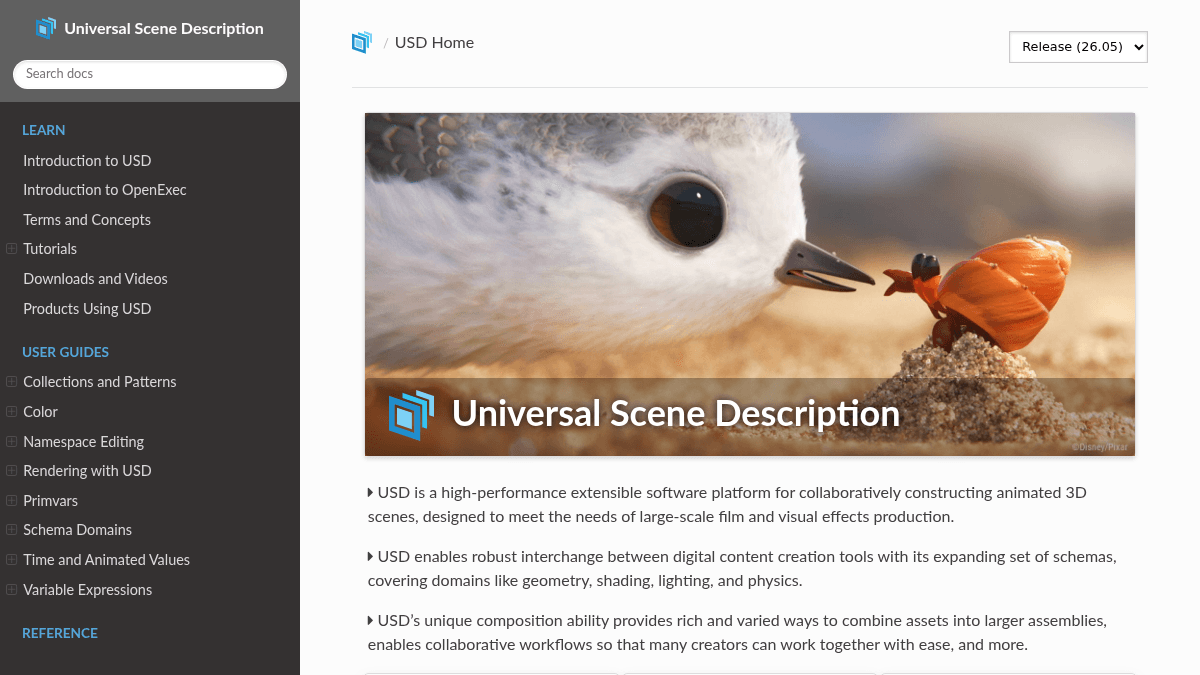Click the LEARN section heading
Screen dimensions: 1200x675
(44, 130)
